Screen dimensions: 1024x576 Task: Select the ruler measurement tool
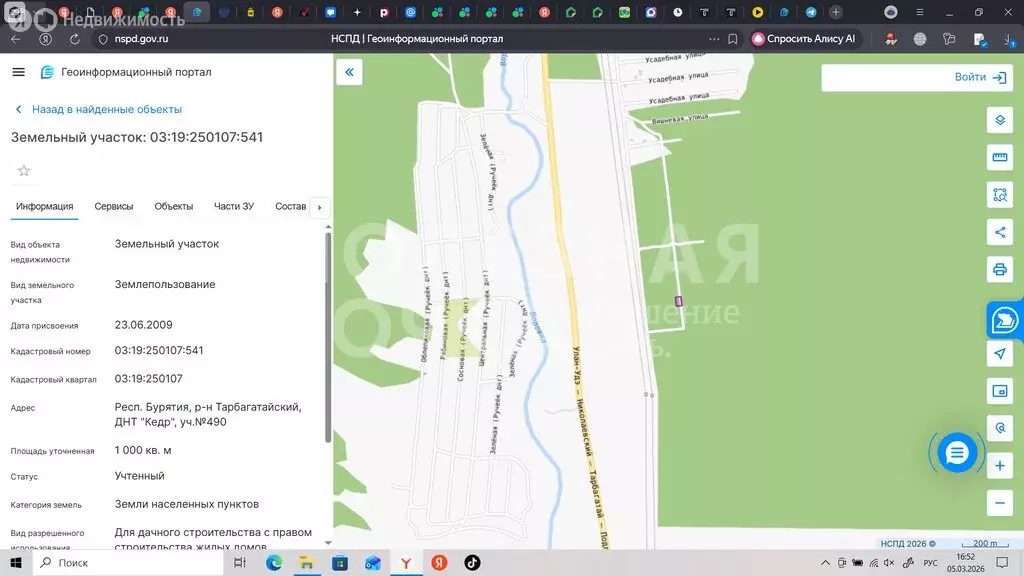click(x=999, y=158)
